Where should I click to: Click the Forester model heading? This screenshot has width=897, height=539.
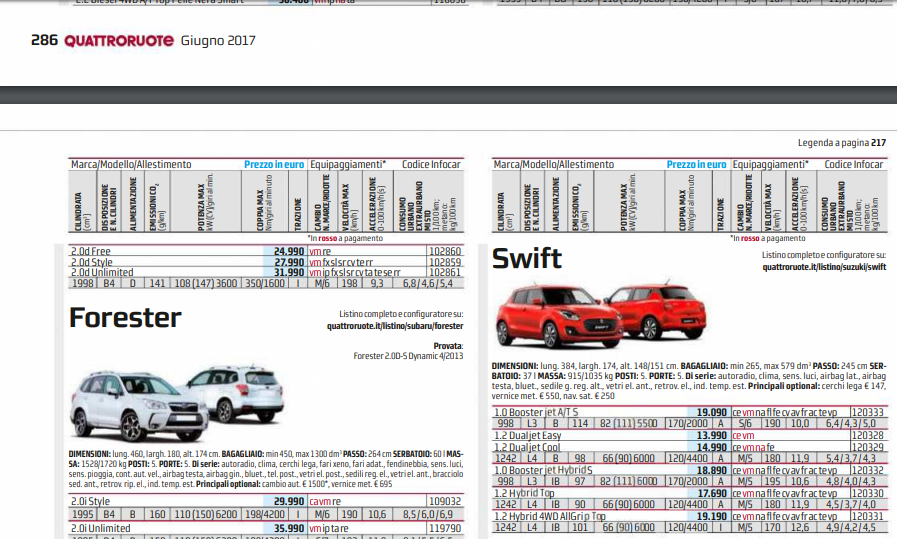(125, 318)
